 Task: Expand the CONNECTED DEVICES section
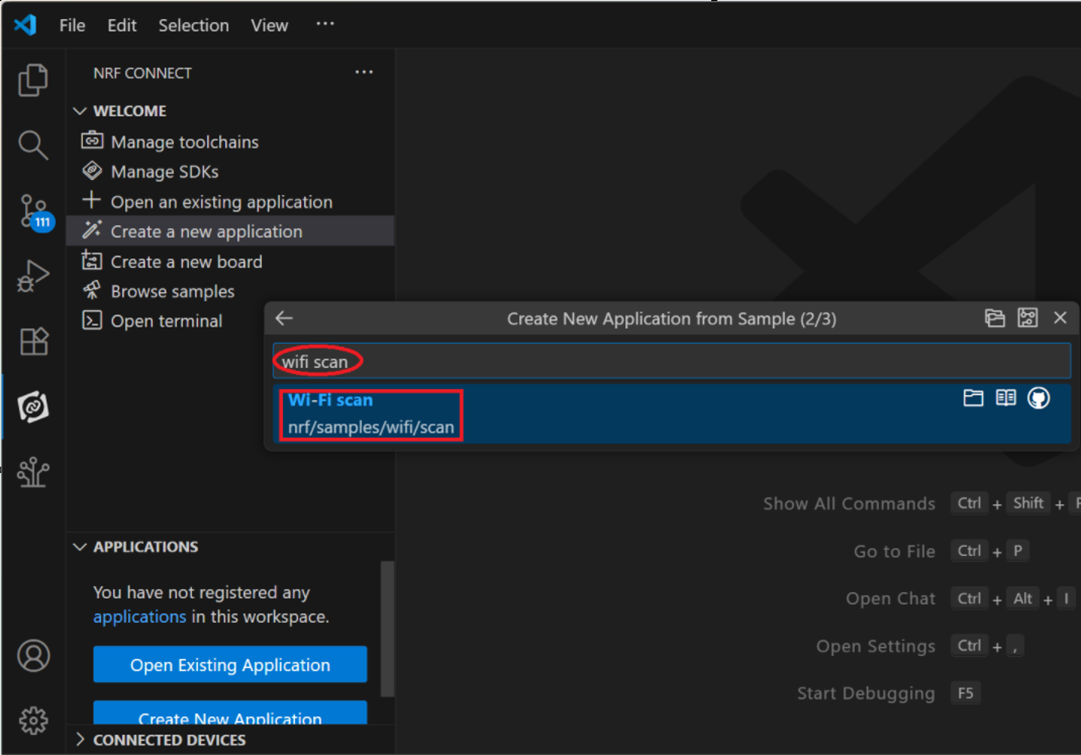81,740
